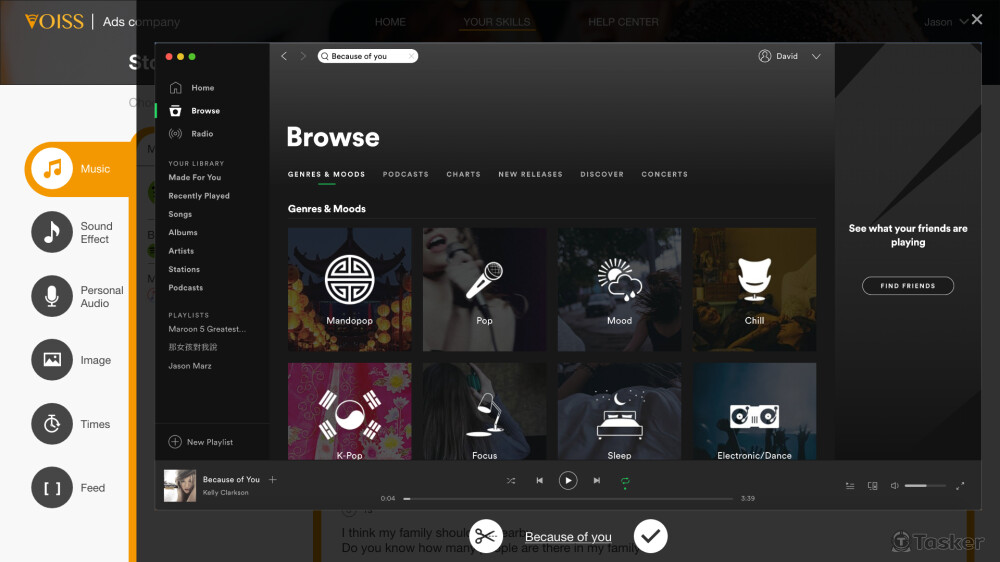Click the checkmark confirm icon

pyautogui.click(x=650, y=537)
